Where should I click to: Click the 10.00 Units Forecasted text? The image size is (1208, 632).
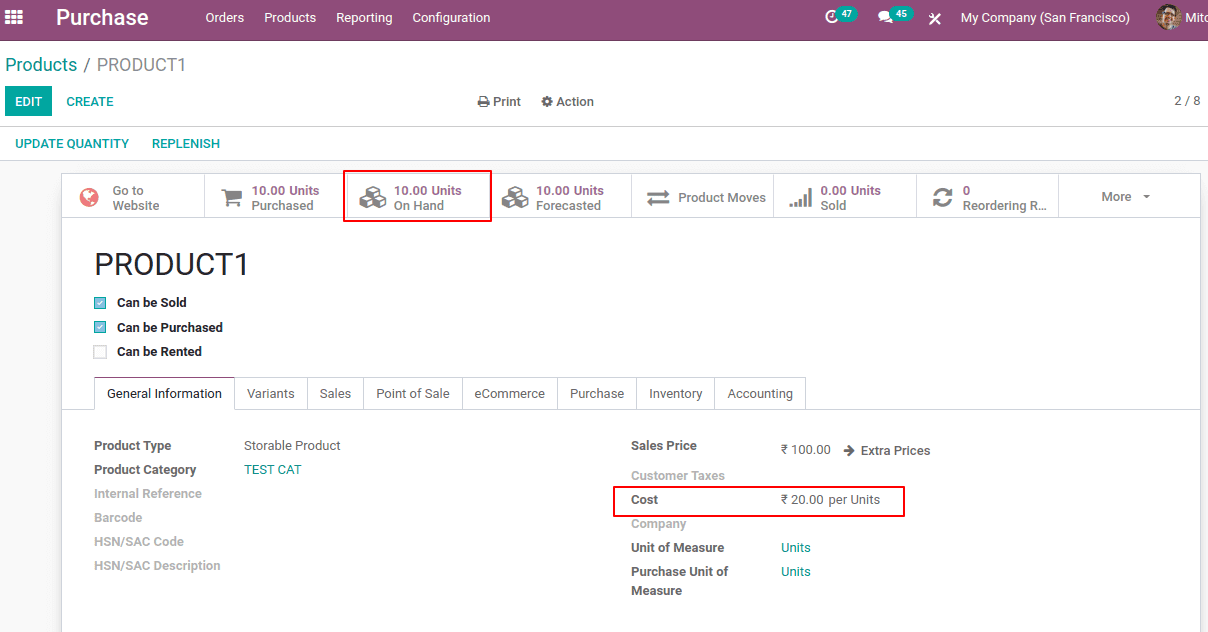pyautogui.click(x=570, y=198)
